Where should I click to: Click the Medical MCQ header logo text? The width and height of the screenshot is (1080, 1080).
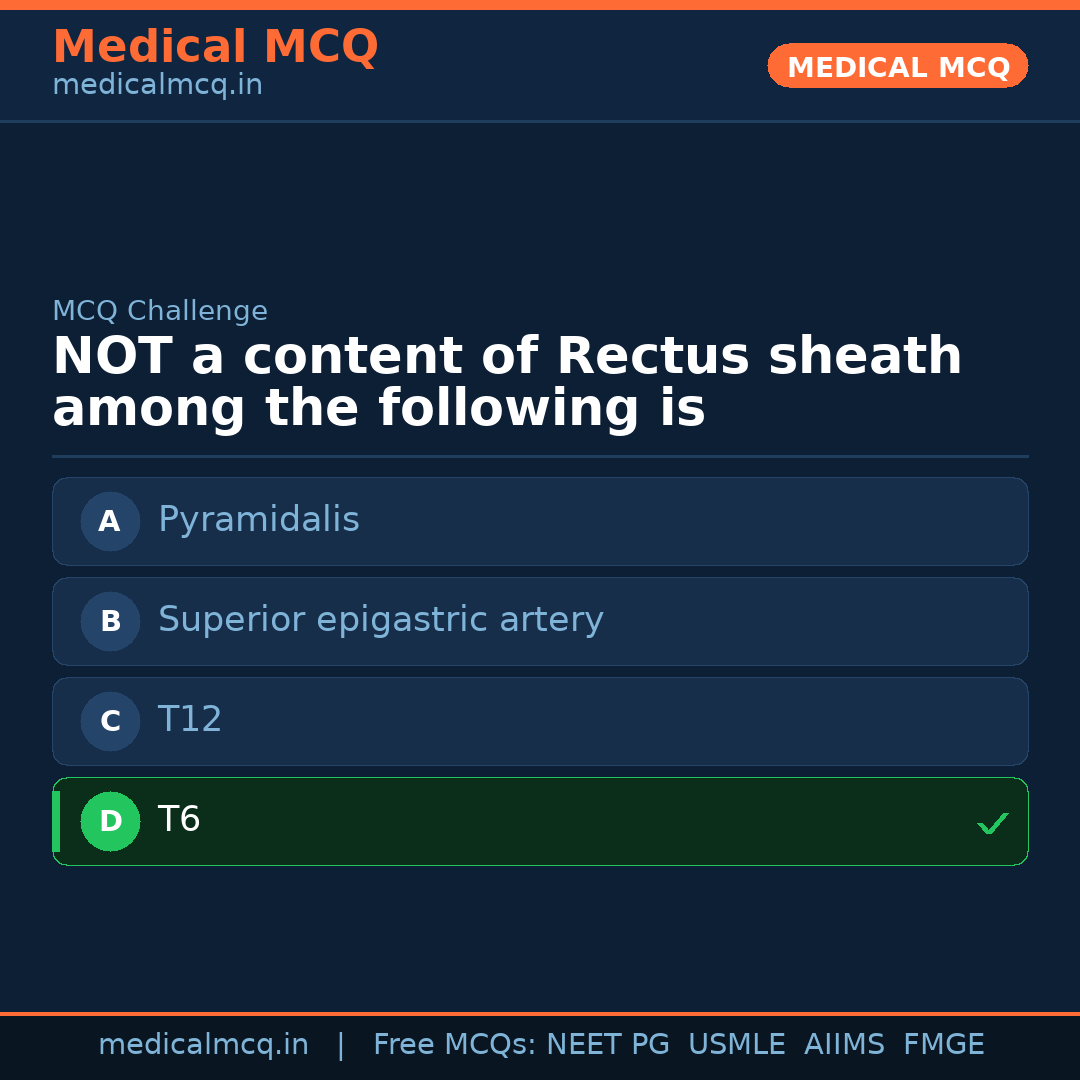pyautogui.click(x=215, y=46)
